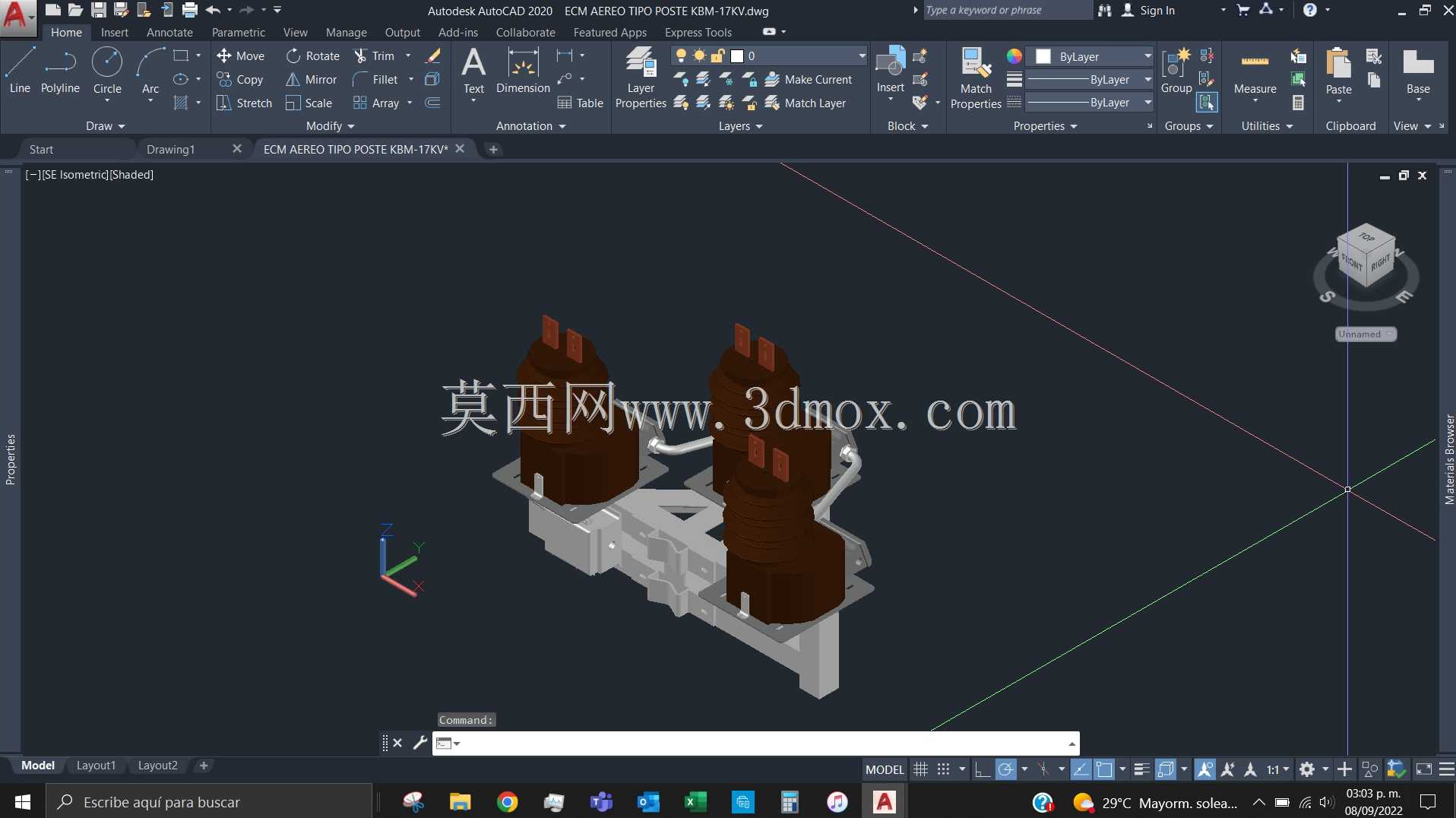
Task: Toggle polar tracking in status bar
Action: [1005, 769]
